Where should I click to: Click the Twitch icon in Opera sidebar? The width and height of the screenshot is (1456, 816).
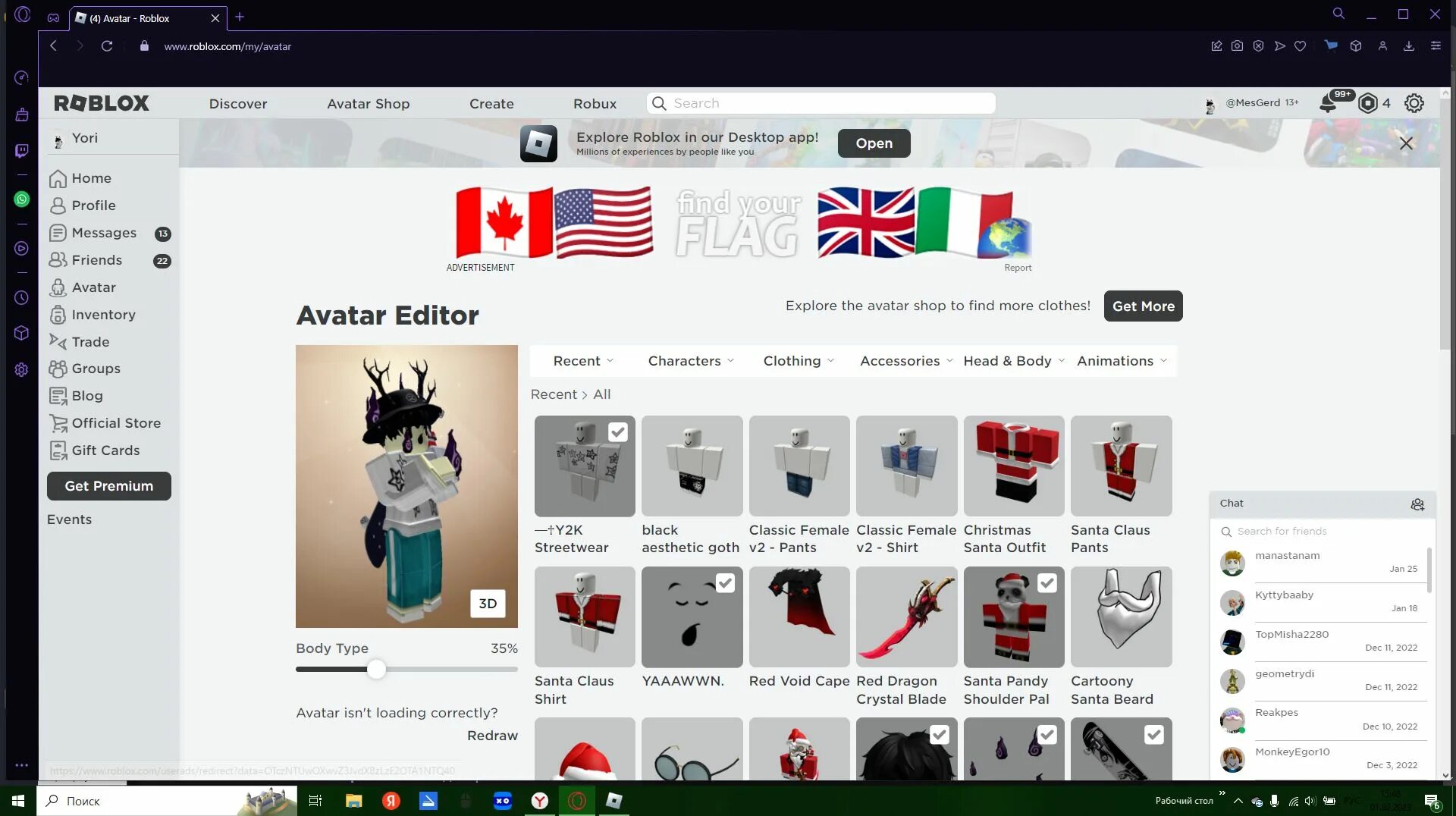tap(21, 151)
